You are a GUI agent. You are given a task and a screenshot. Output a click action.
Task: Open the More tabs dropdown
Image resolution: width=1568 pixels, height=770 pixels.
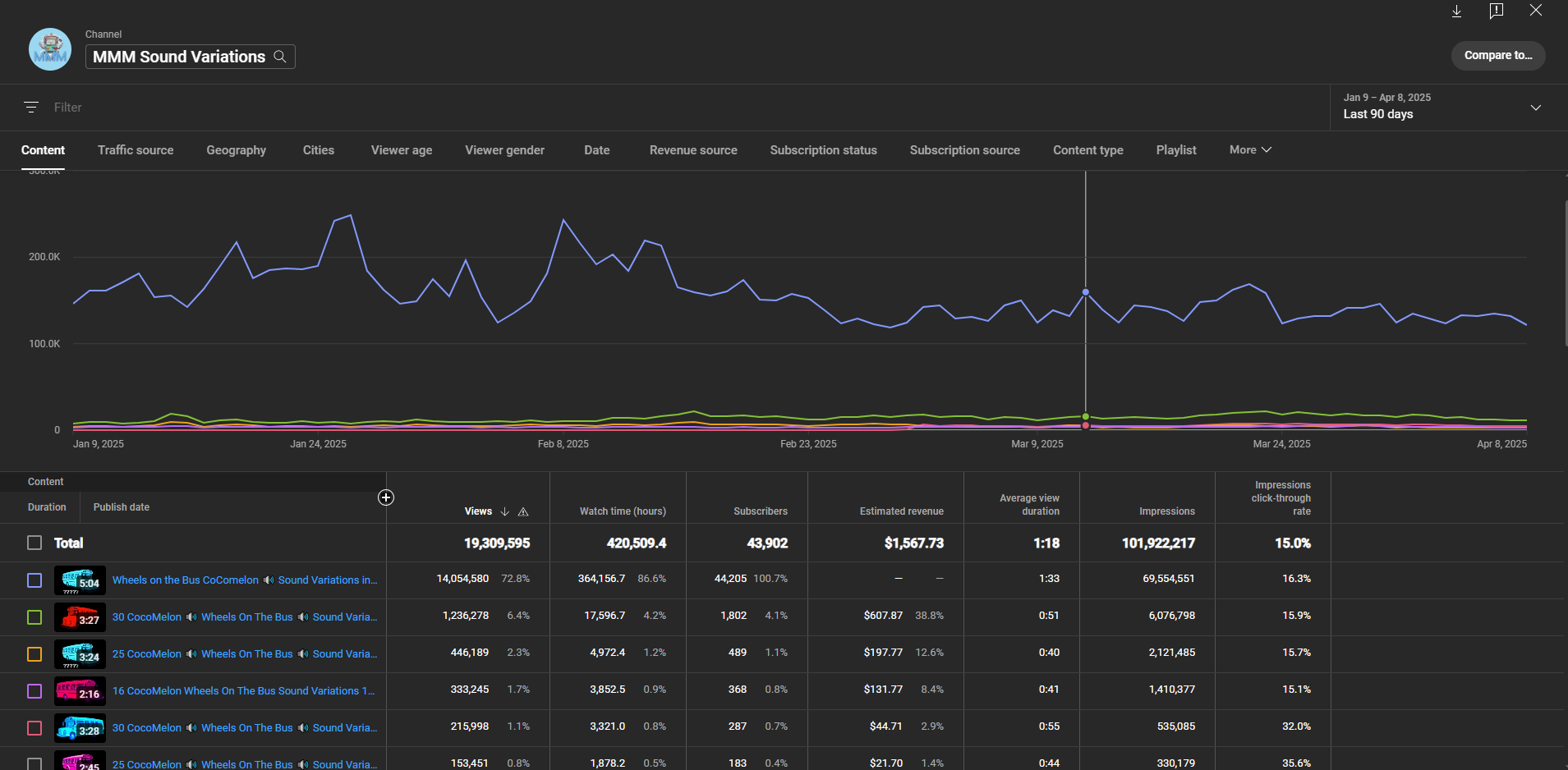[x=1250, y=149]
